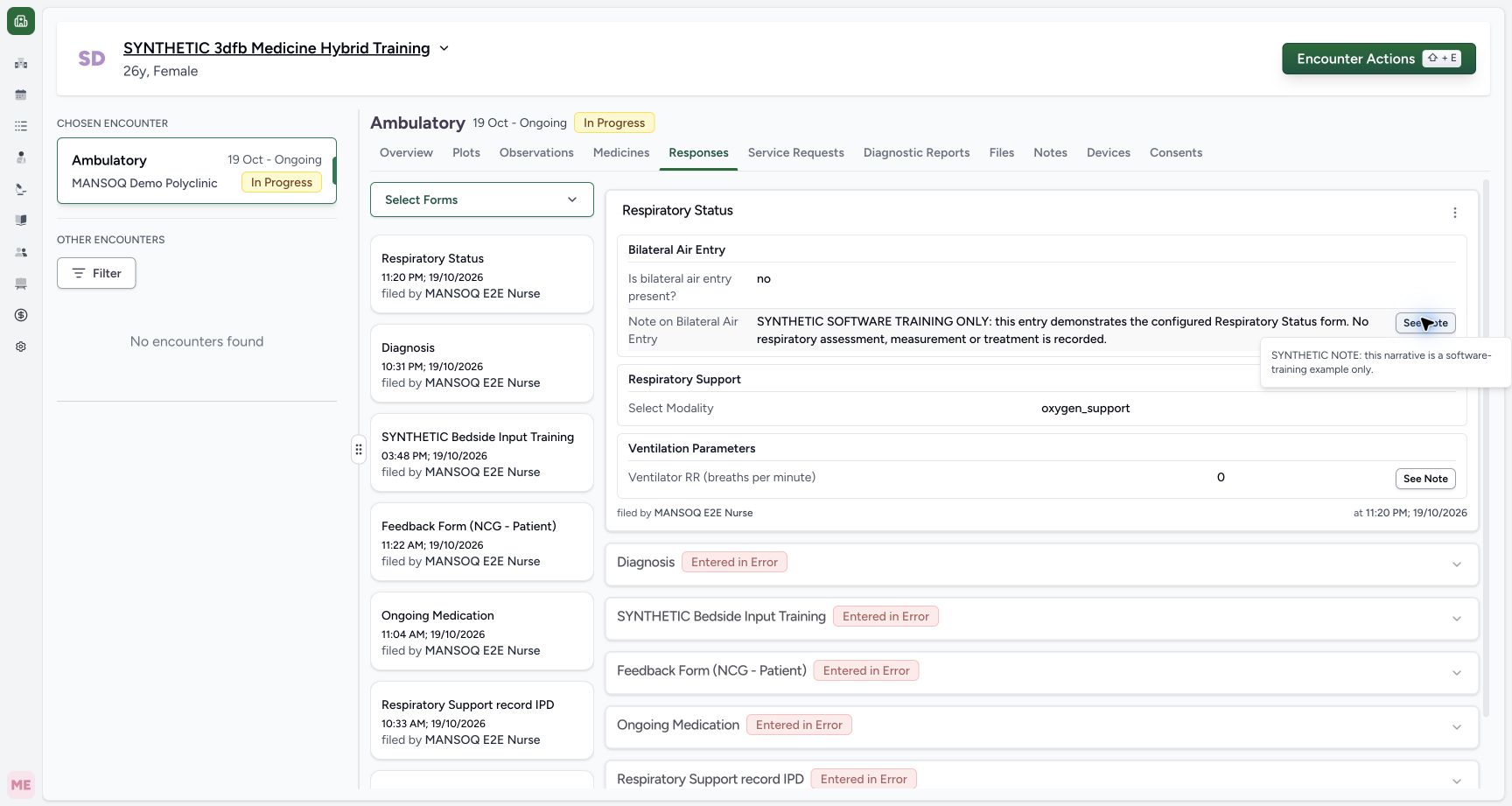Click the SYNTHETIC NOTE tooltip text
This screenshot has width=1512, height=806.
click(1381, 362)
